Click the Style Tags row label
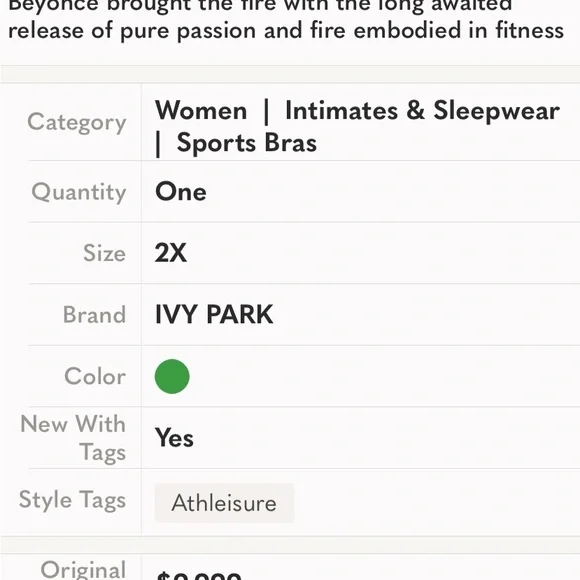 pos(72,500)
